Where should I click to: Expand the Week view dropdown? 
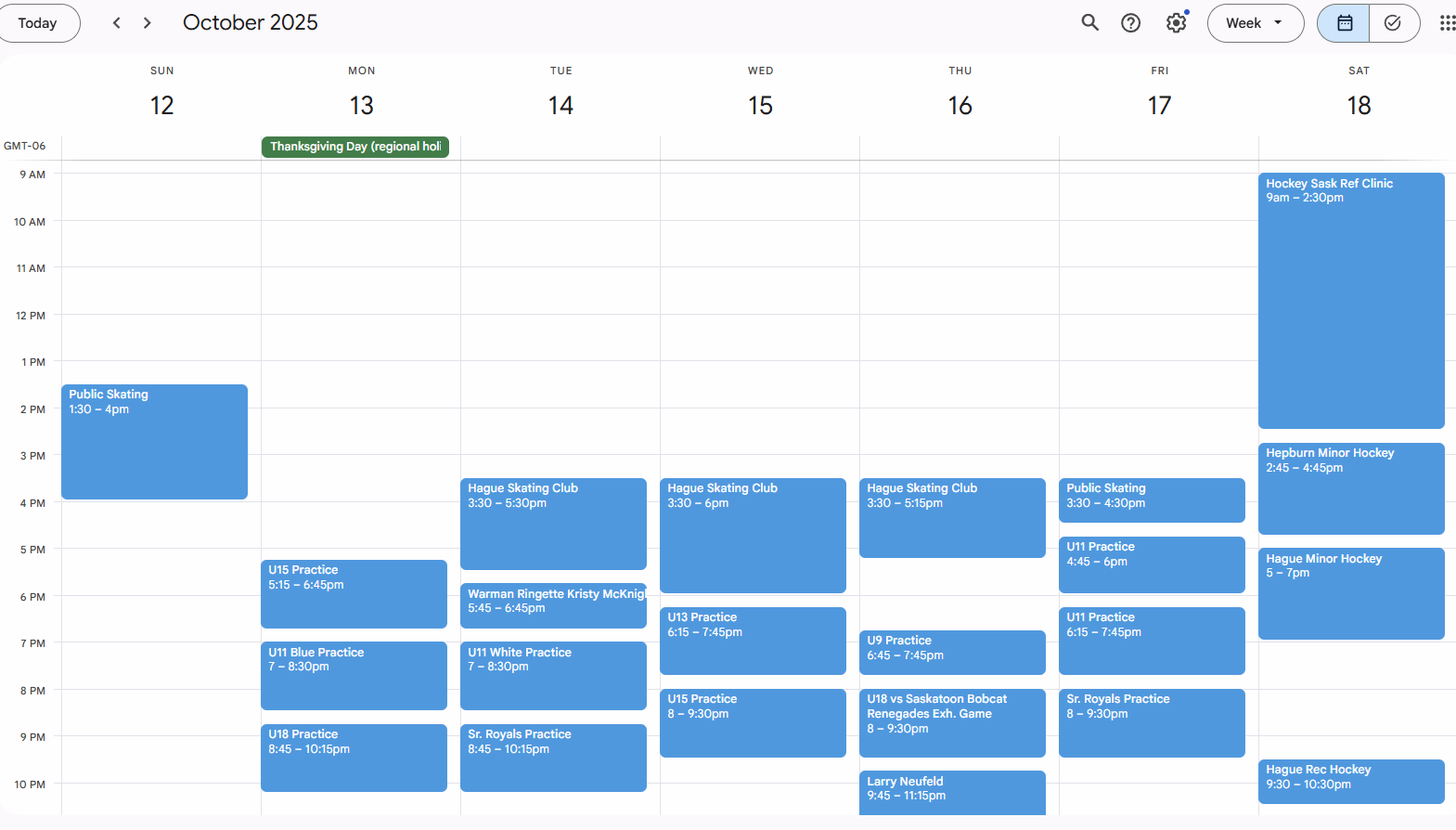(x=1254, y=23)
